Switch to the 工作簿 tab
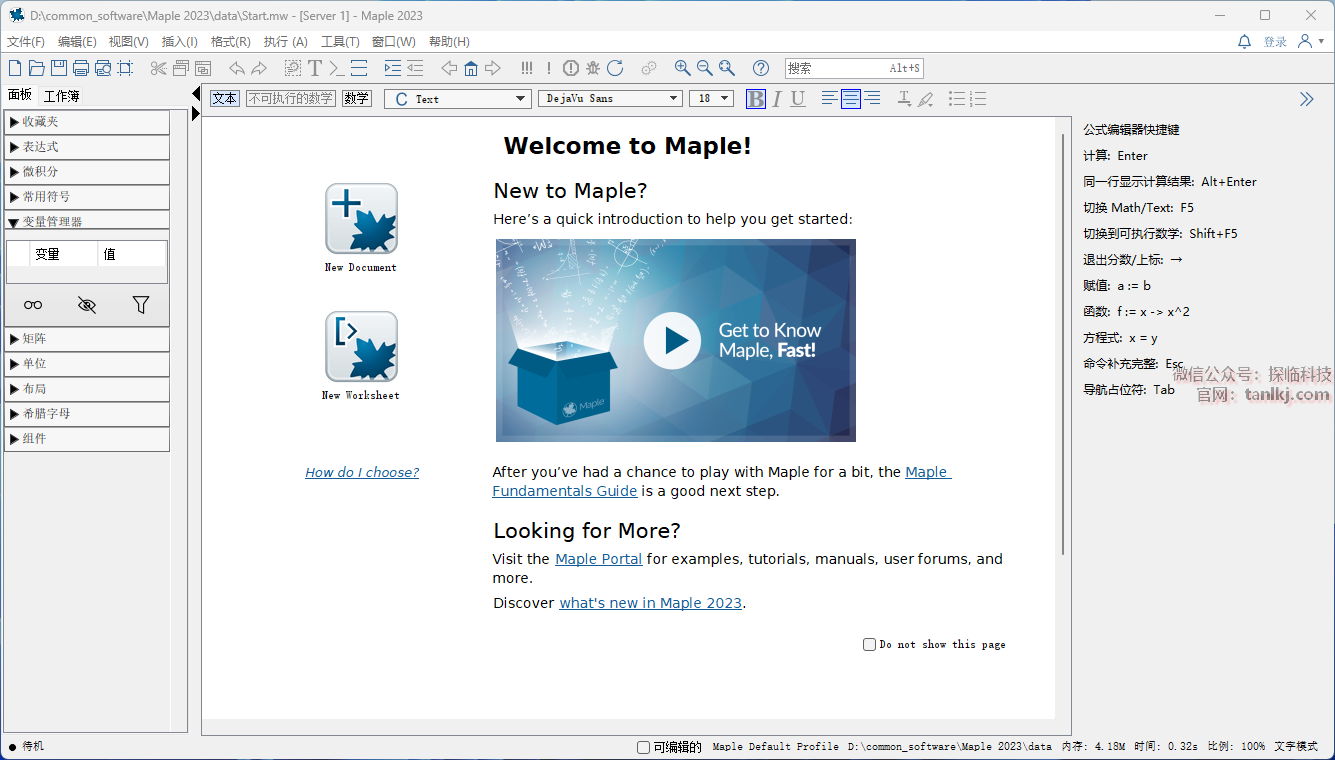The width and height of the screenshot is (1335, 760). click(61, 96)
